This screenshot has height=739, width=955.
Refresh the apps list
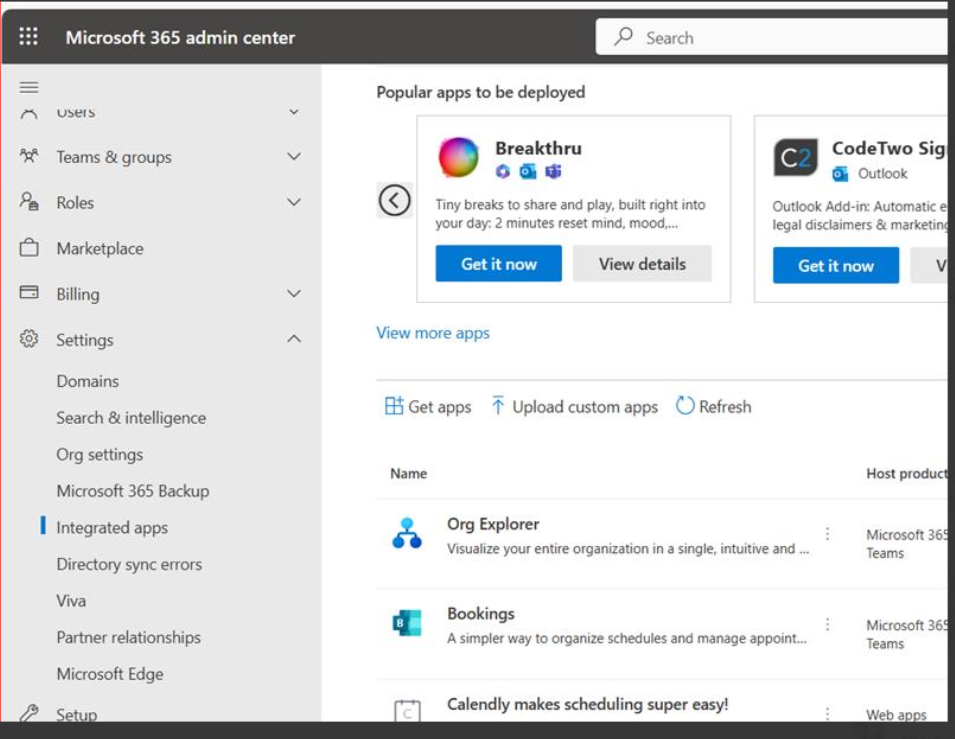point(713,406)
